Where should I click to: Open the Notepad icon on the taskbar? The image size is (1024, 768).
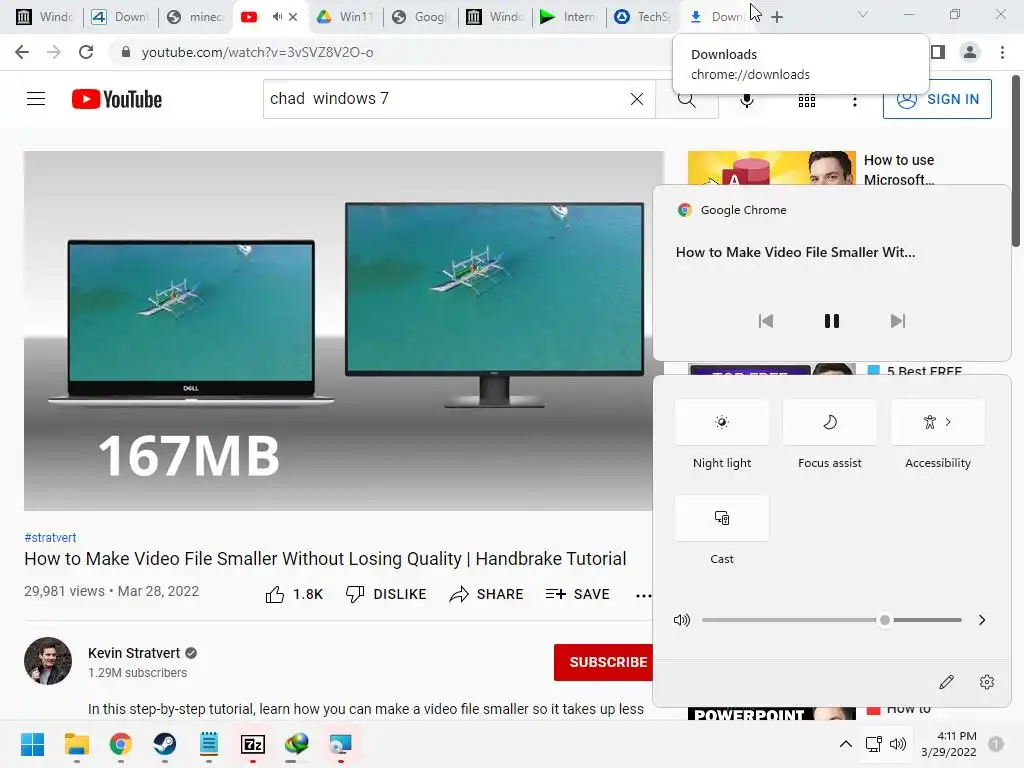209,744
